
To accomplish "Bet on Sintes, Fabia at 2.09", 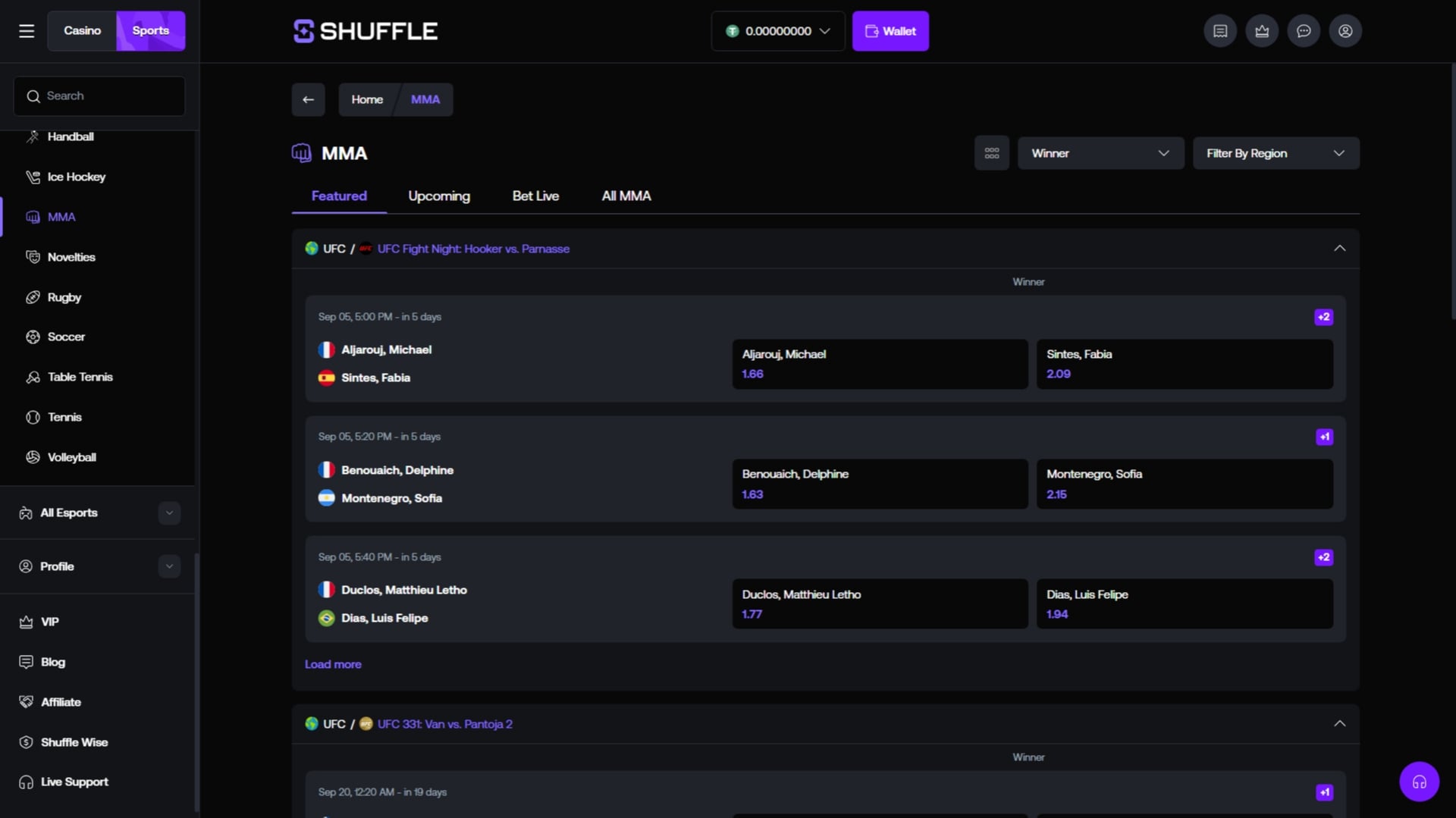I will coord(1185,364).
